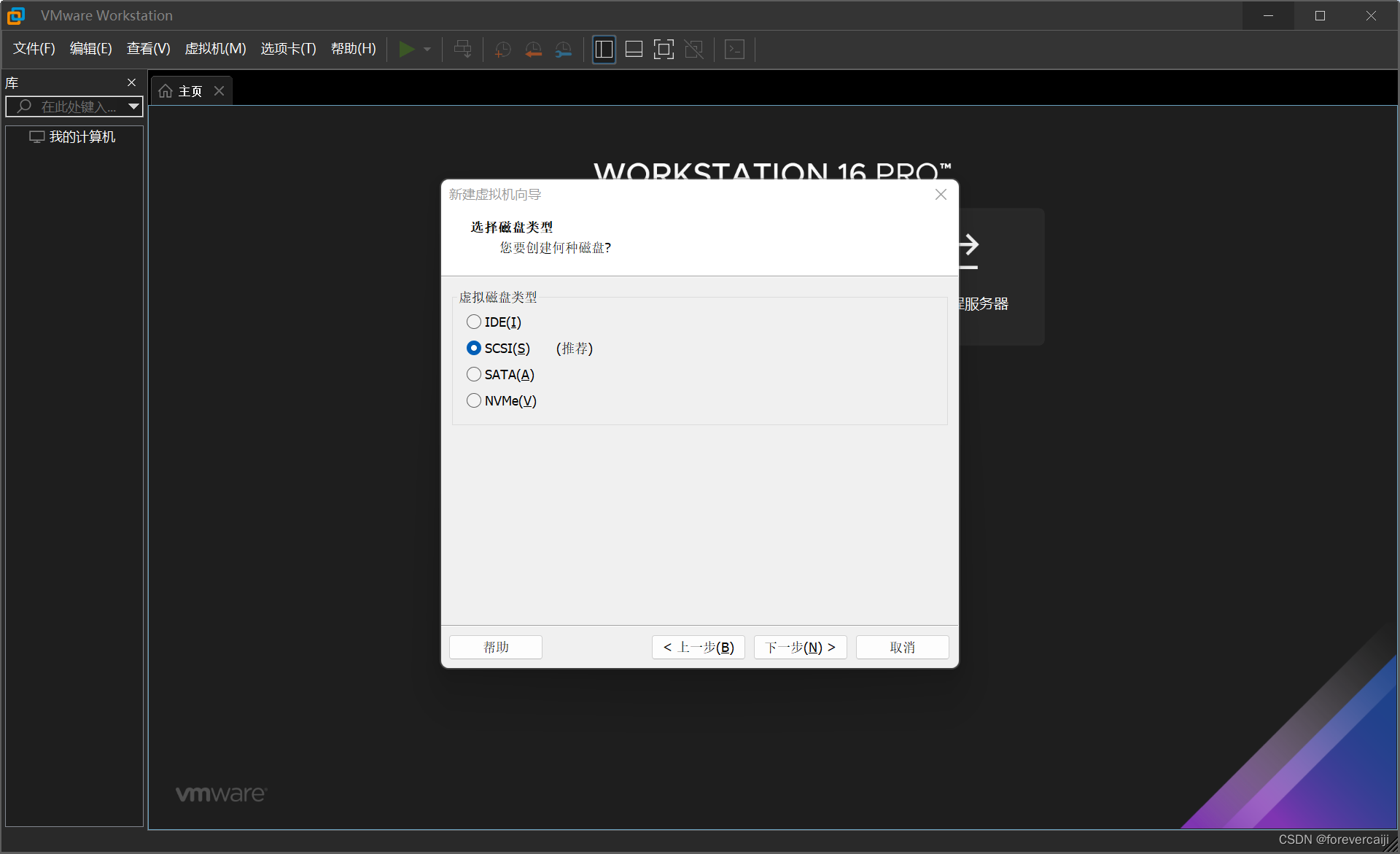
Task: Click the console view terminal icon
Action: point(734,50)
